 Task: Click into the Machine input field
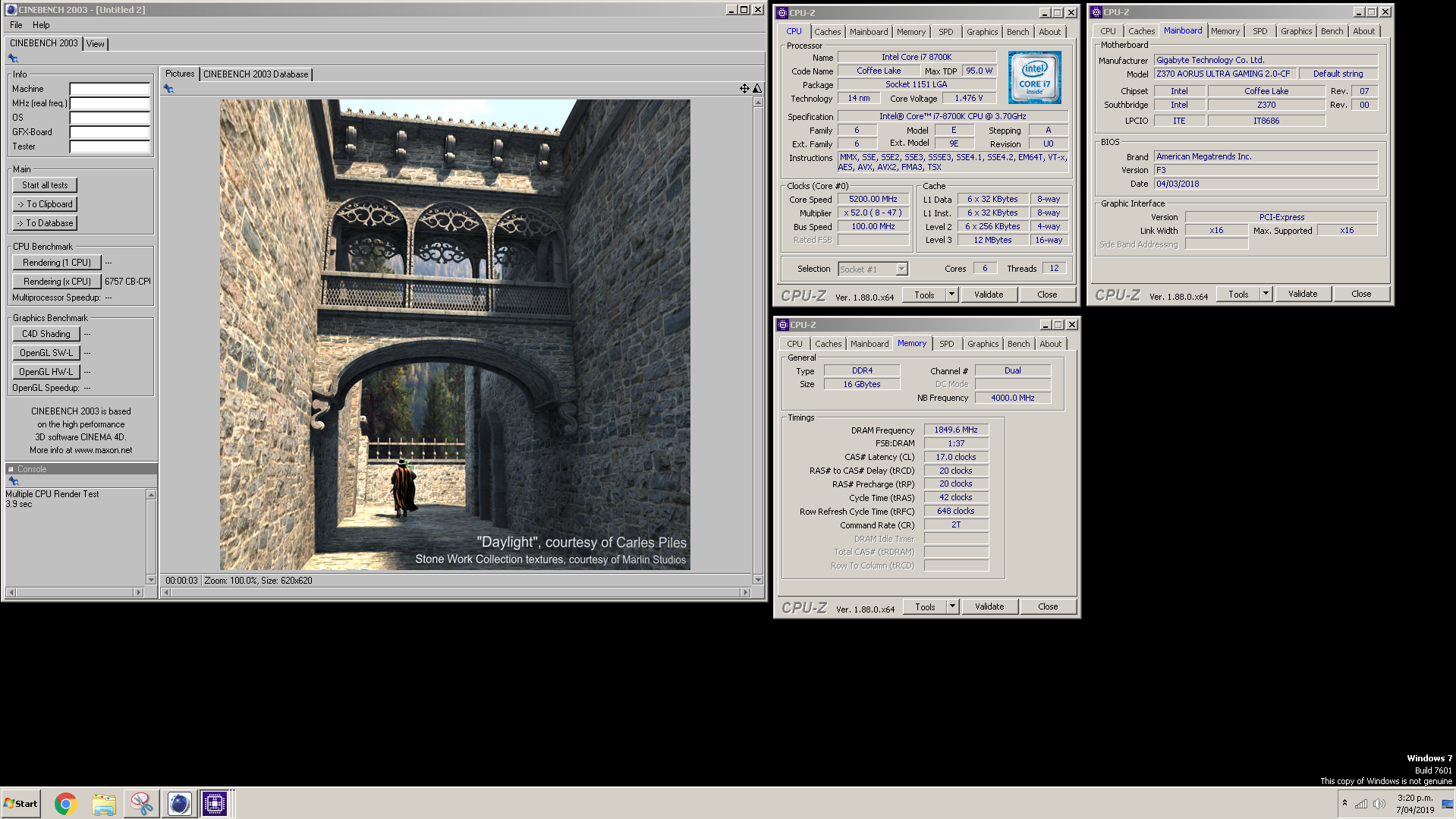109,89
